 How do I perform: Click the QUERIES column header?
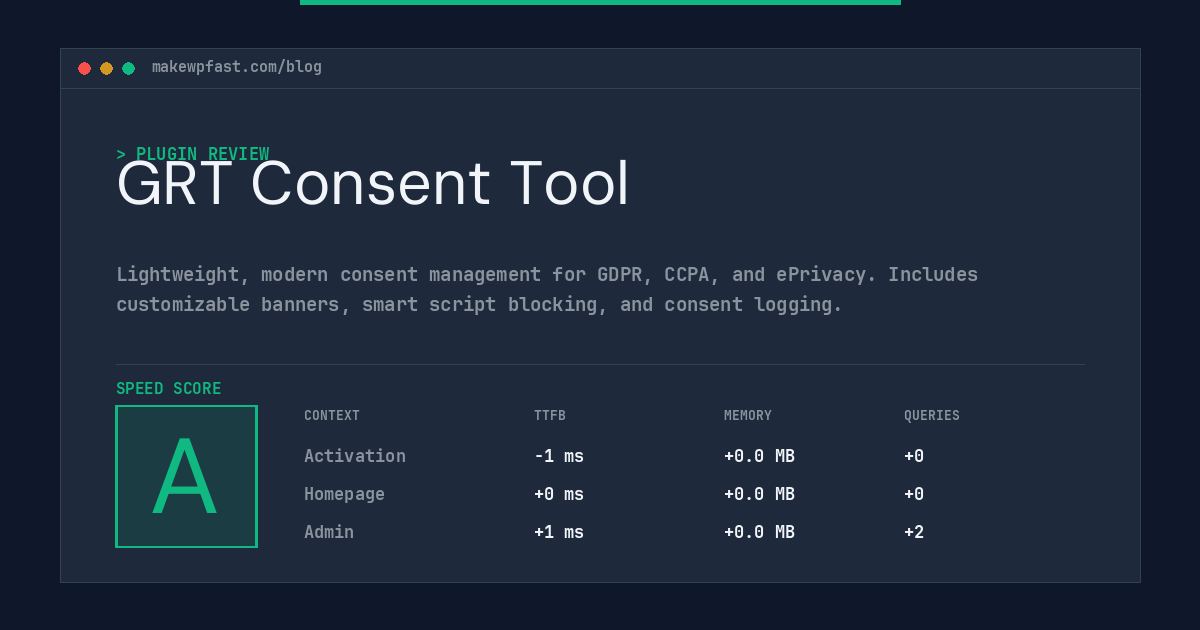(932, 416)
